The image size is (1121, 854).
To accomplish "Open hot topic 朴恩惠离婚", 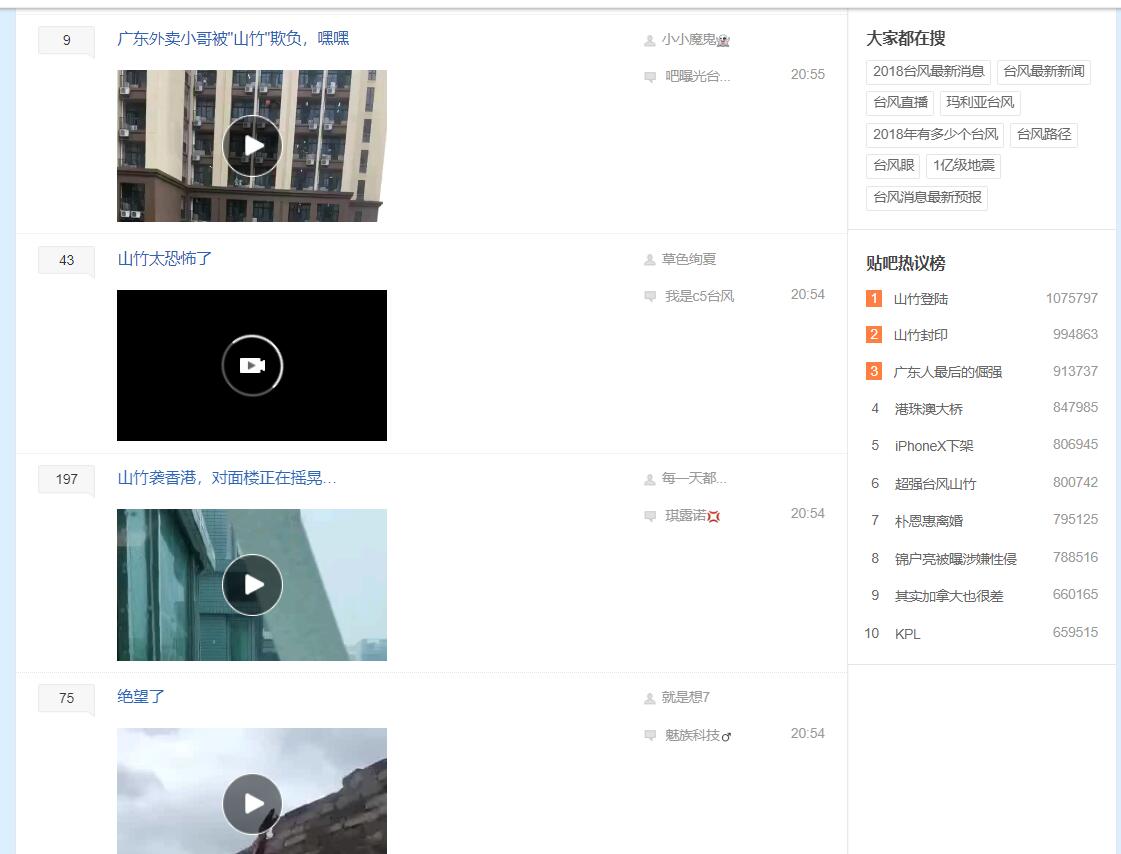I will coord(929,522).
